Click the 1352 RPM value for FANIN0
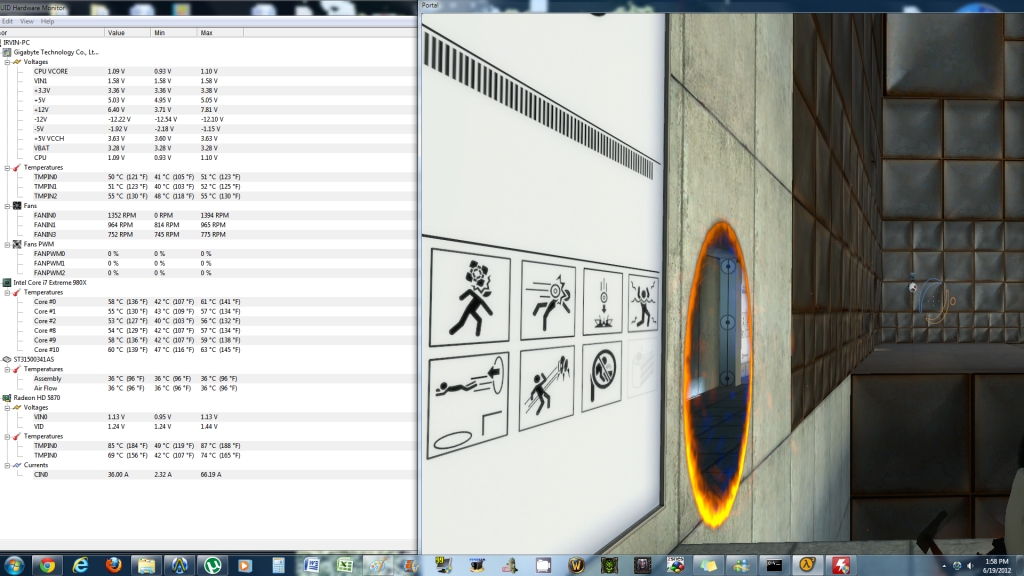Image resolution: width=1024 pixels, height=576 pixels. coord(120,215)
